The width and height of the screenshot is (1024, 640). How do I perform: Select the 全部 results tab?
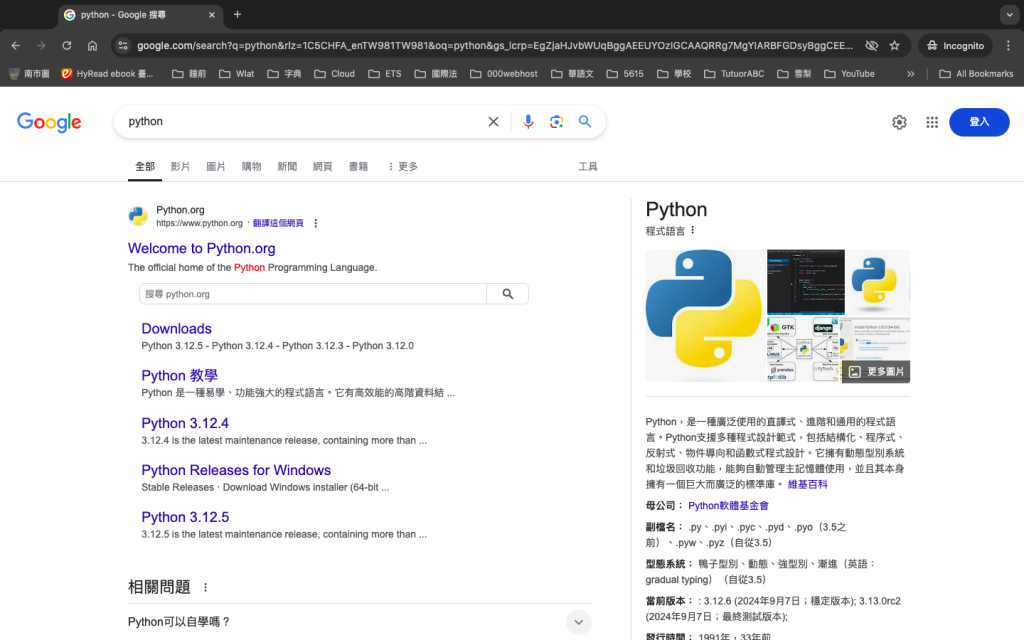(x=145, y=167)
